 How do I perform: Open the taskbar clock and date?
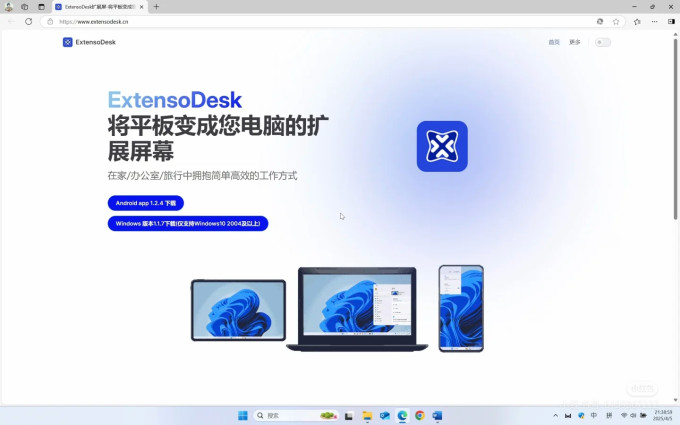663,415
